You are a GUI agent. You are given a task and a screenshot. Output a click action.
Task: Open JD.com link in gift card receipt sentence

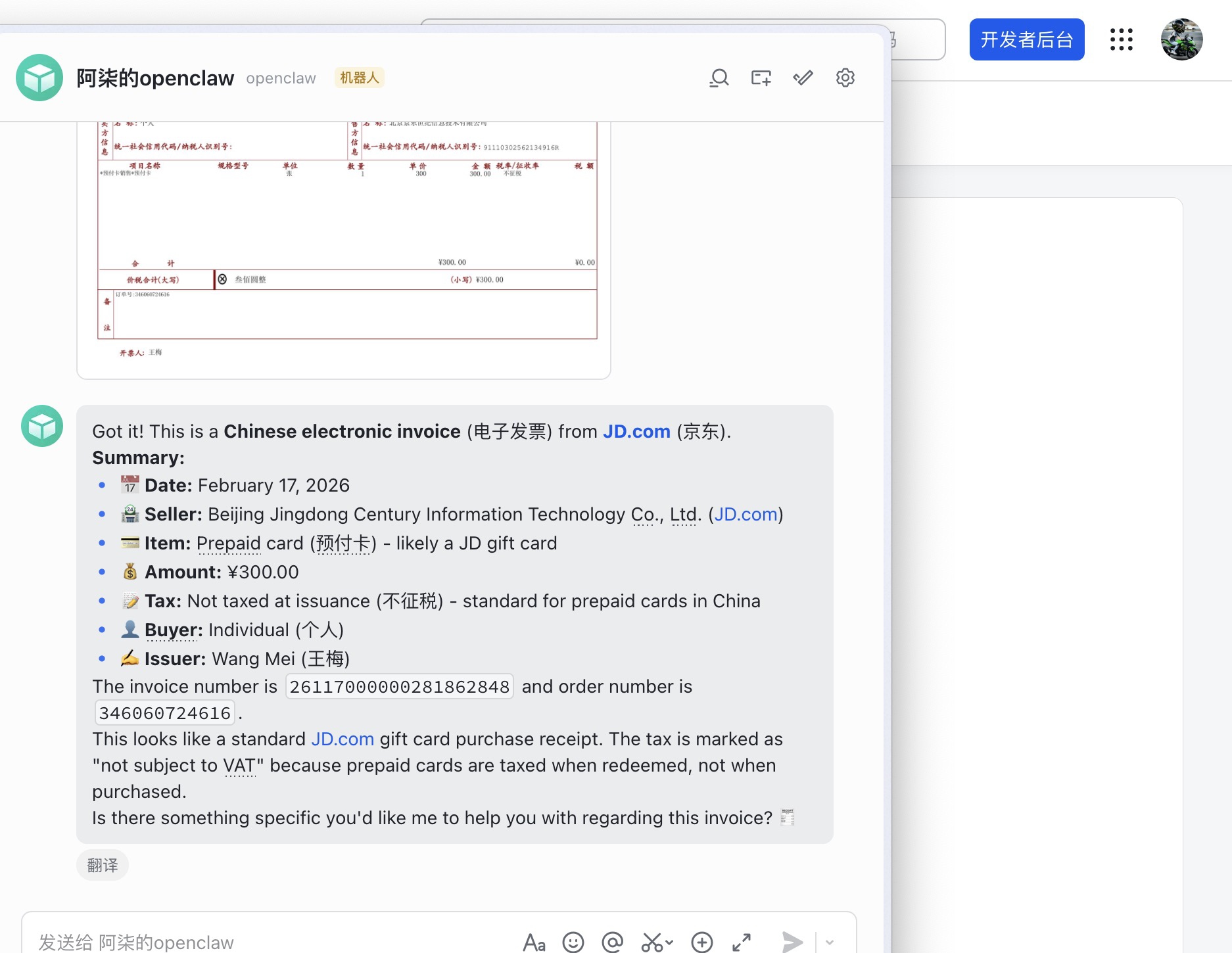coord(343,739)
